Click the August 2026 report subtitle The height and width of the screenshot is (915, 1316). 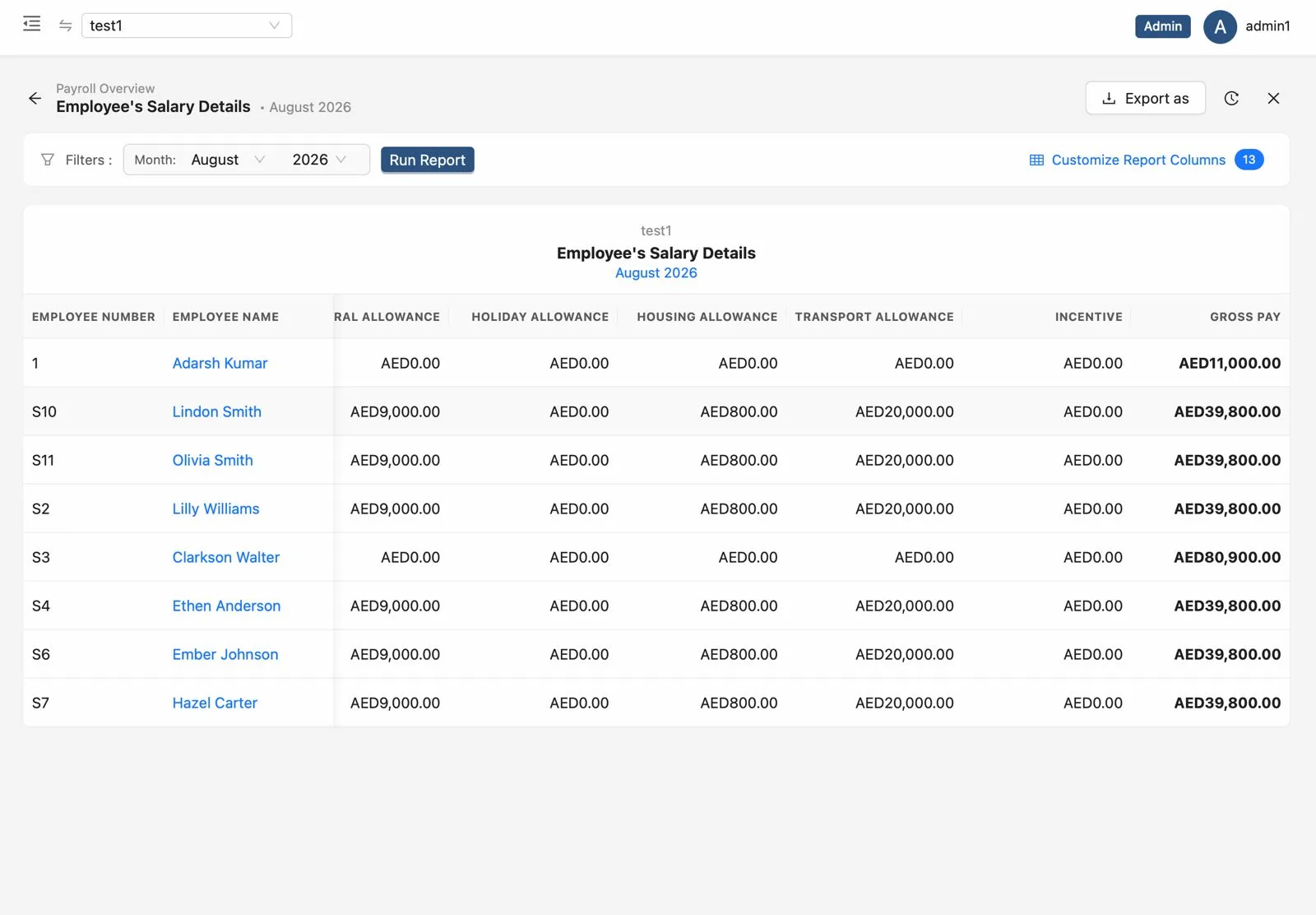coord(656,272)
